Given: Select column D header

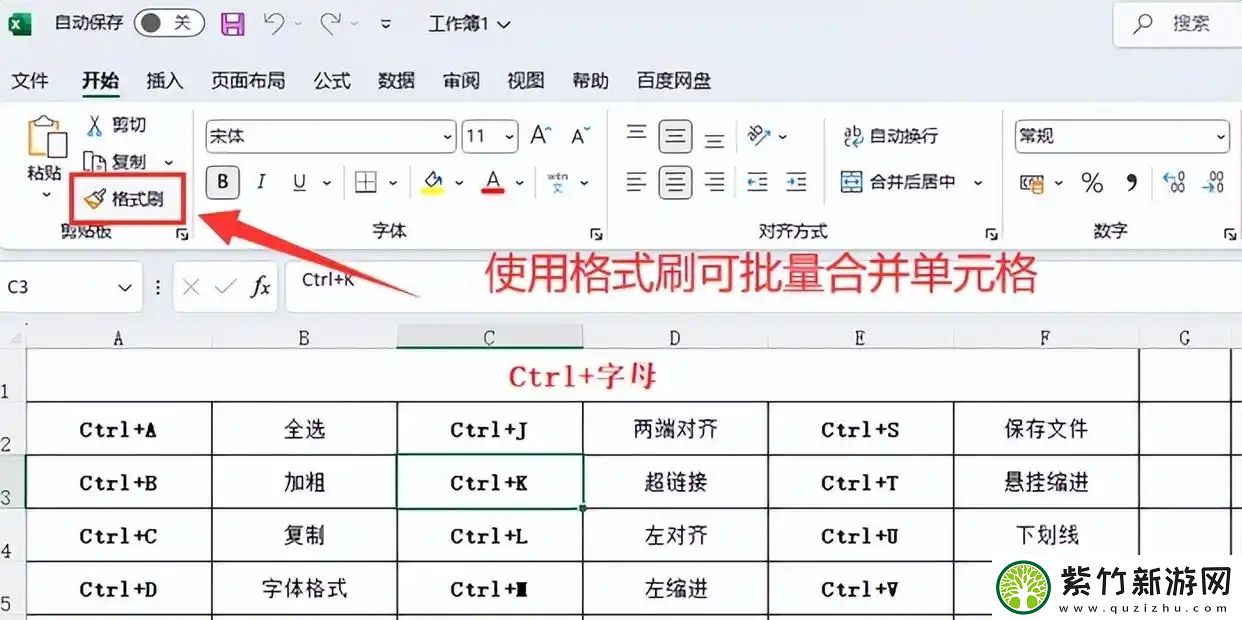Looking at the screenshot, I should (675, 338).
